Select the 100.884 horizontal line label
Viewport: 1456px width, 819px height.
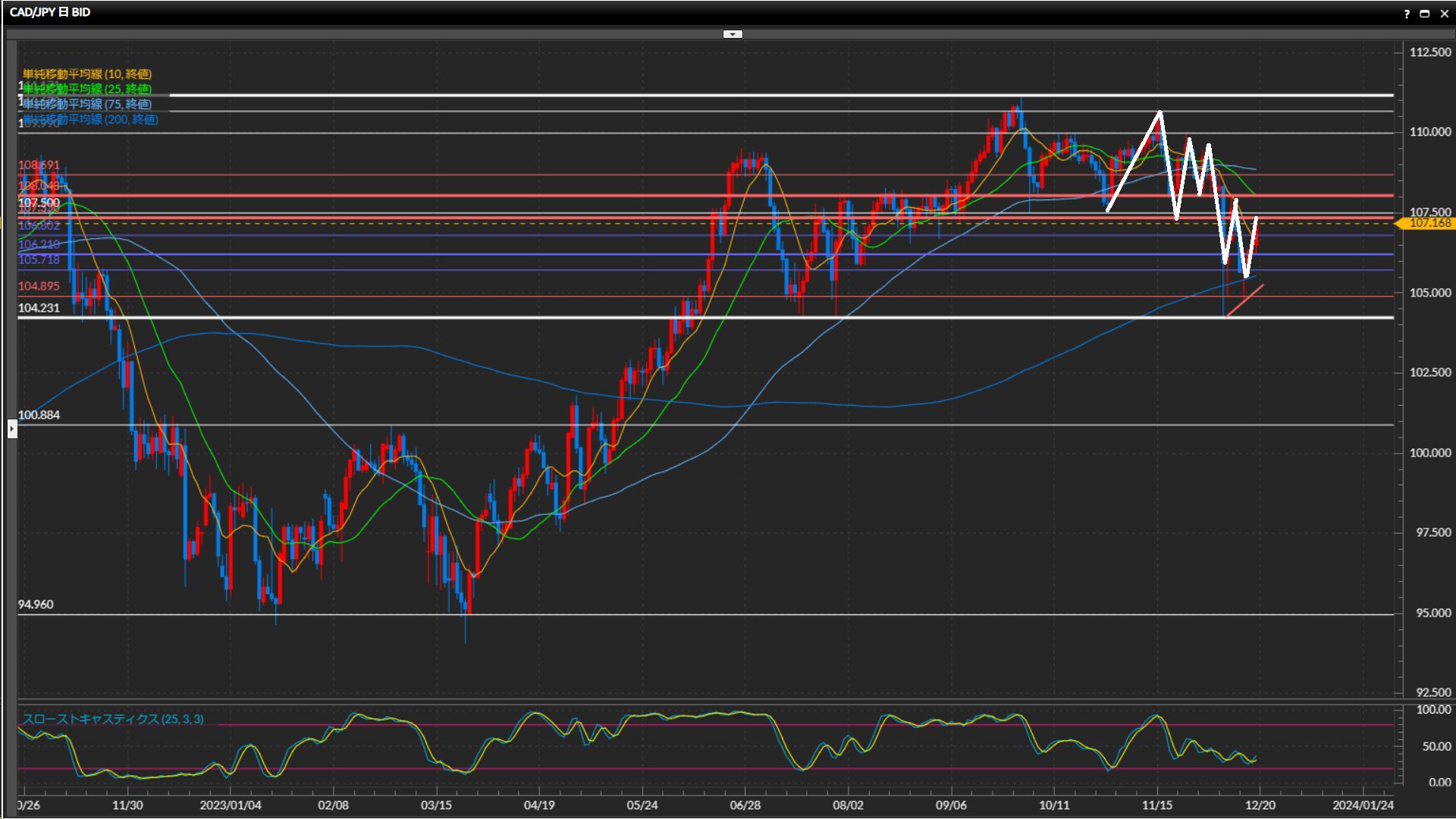[x=39, y=415]
